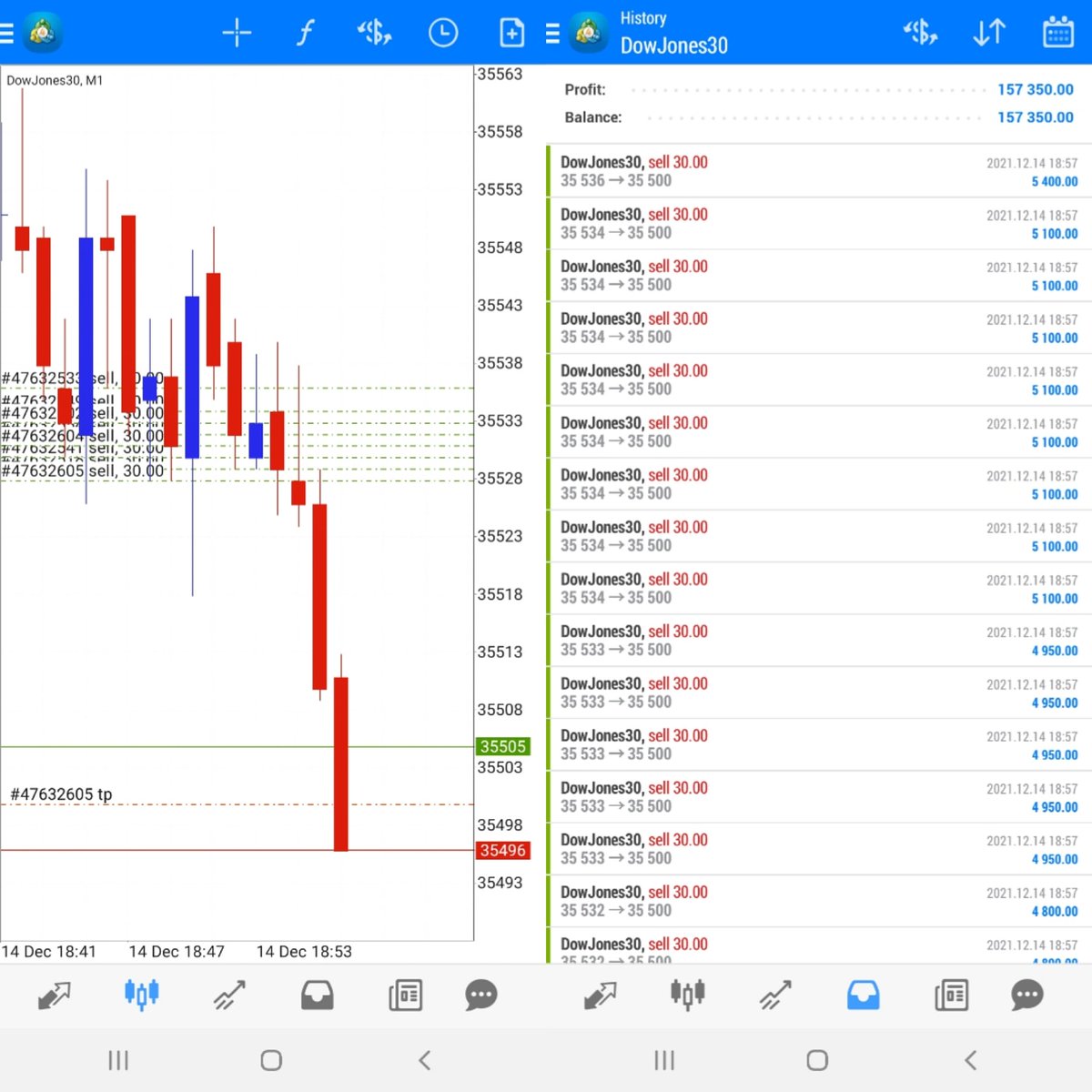
Task: Select Chart tab in the chart screen's bottom bar
Action: (x=142, y=995)
